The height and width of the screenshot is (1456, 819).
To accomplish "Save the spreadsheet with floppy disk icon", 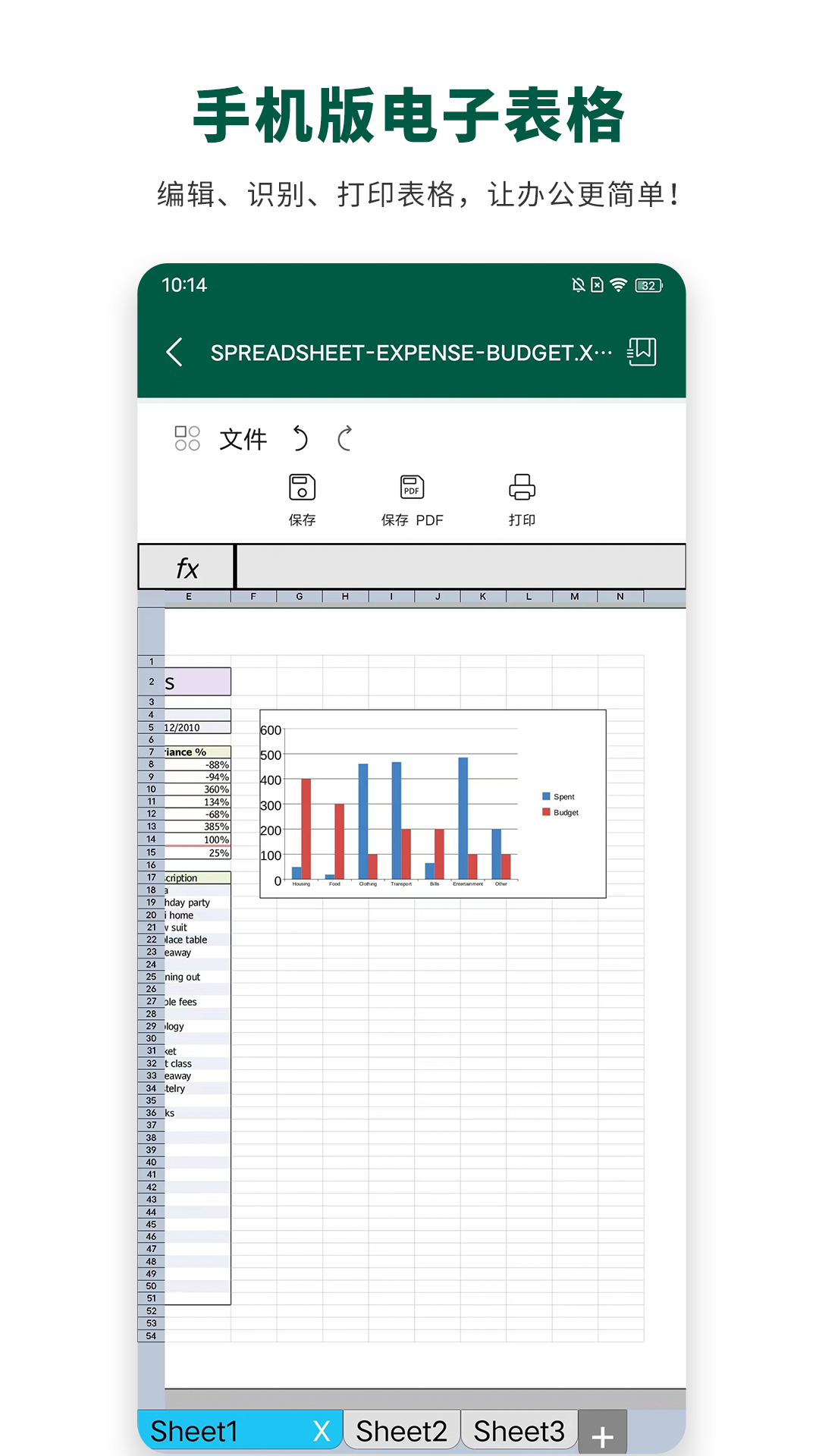I will (x=302, y=488).
